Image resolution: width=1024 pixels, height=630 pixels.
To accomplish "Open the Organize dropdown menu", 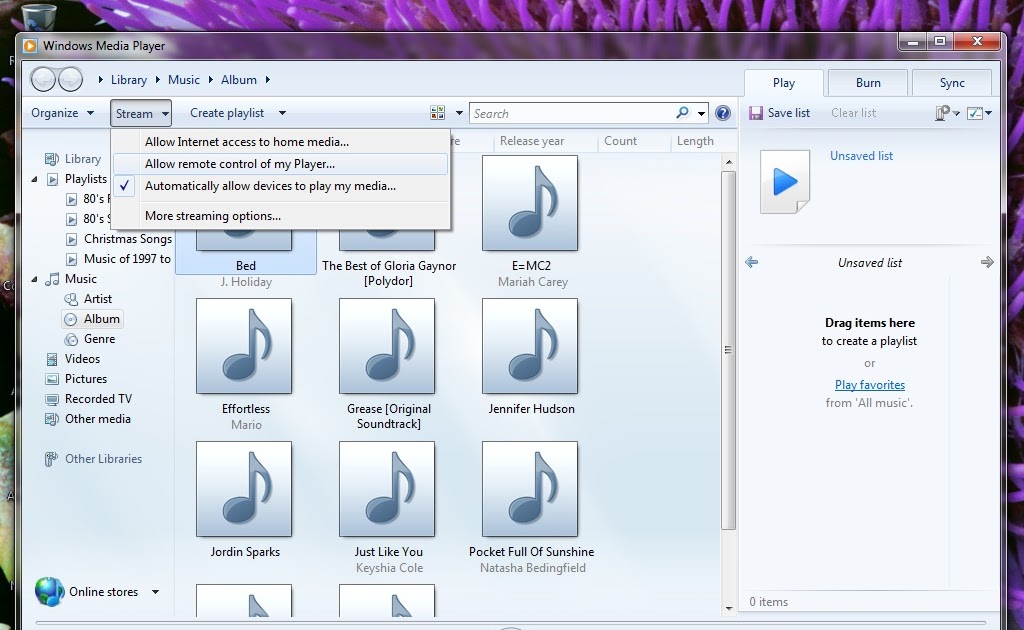I will pos(63,113).
